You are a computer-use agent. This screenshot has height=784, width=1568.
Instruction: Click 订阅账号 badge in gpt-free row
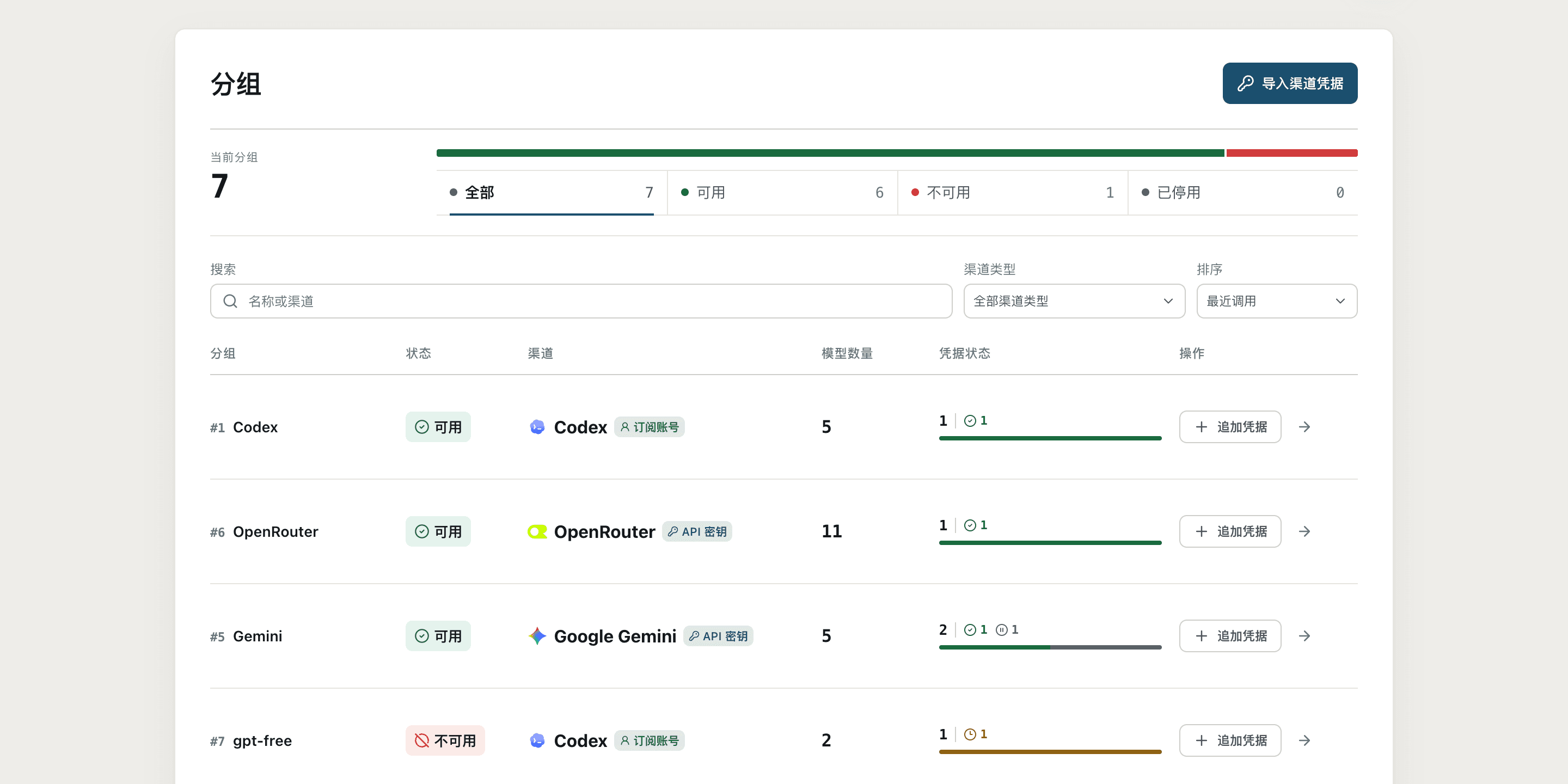tap(650, 741)
